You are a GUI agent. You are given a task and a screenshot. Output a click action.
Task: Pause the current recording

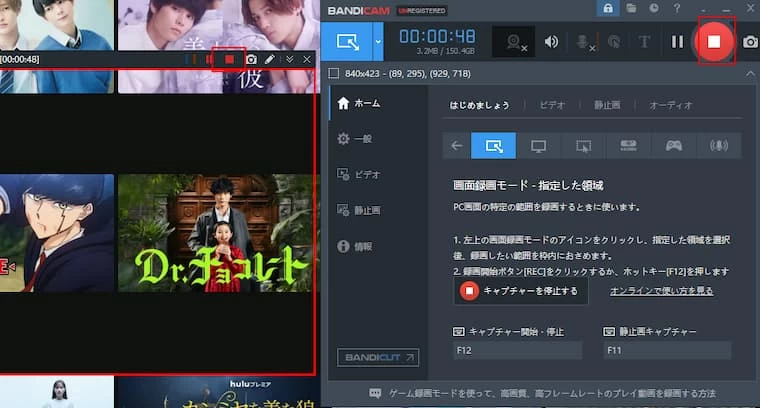pyautogui.click(x=677, y=42)
